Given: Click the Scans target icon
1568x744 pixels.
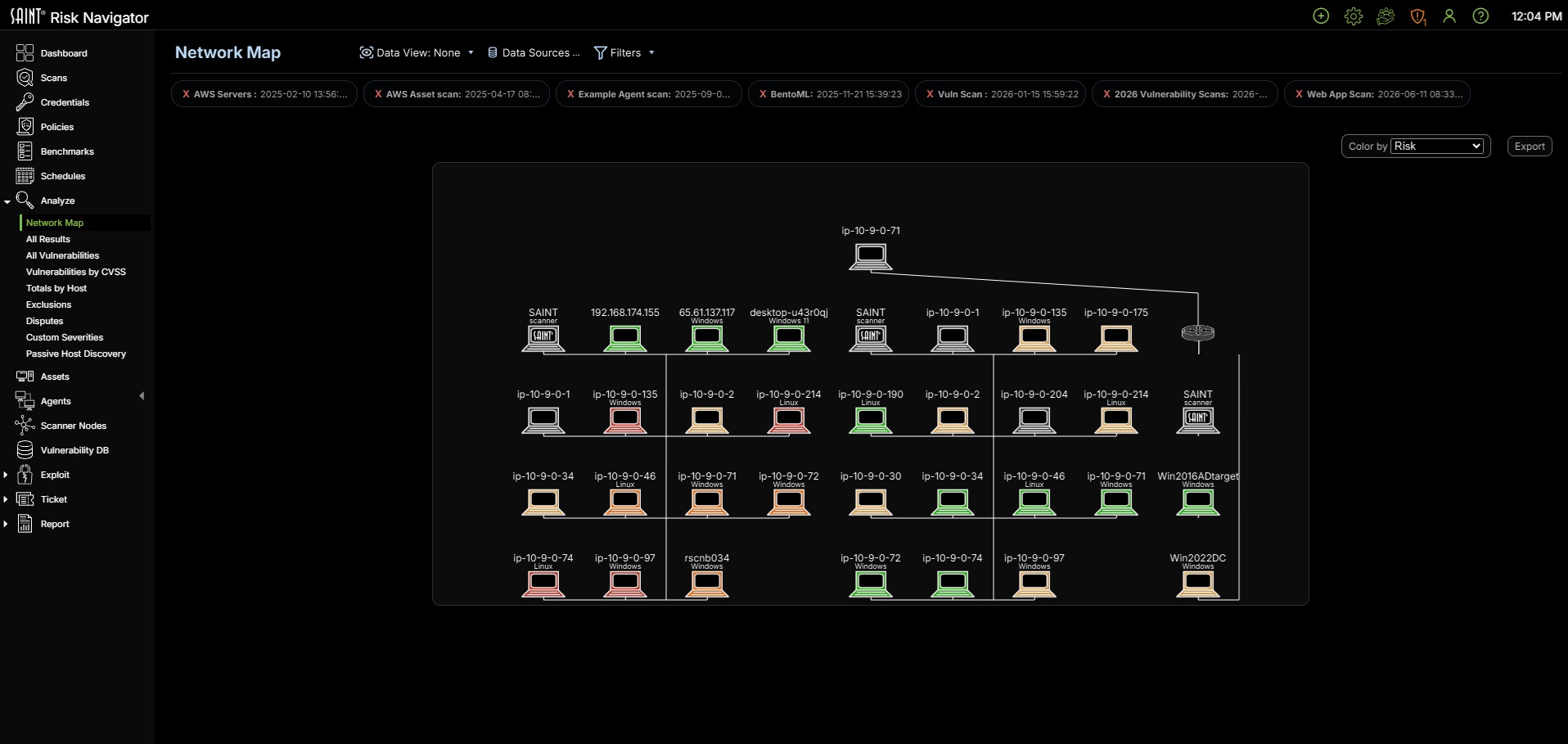Looking at the screenshot, I should [25, 78].
